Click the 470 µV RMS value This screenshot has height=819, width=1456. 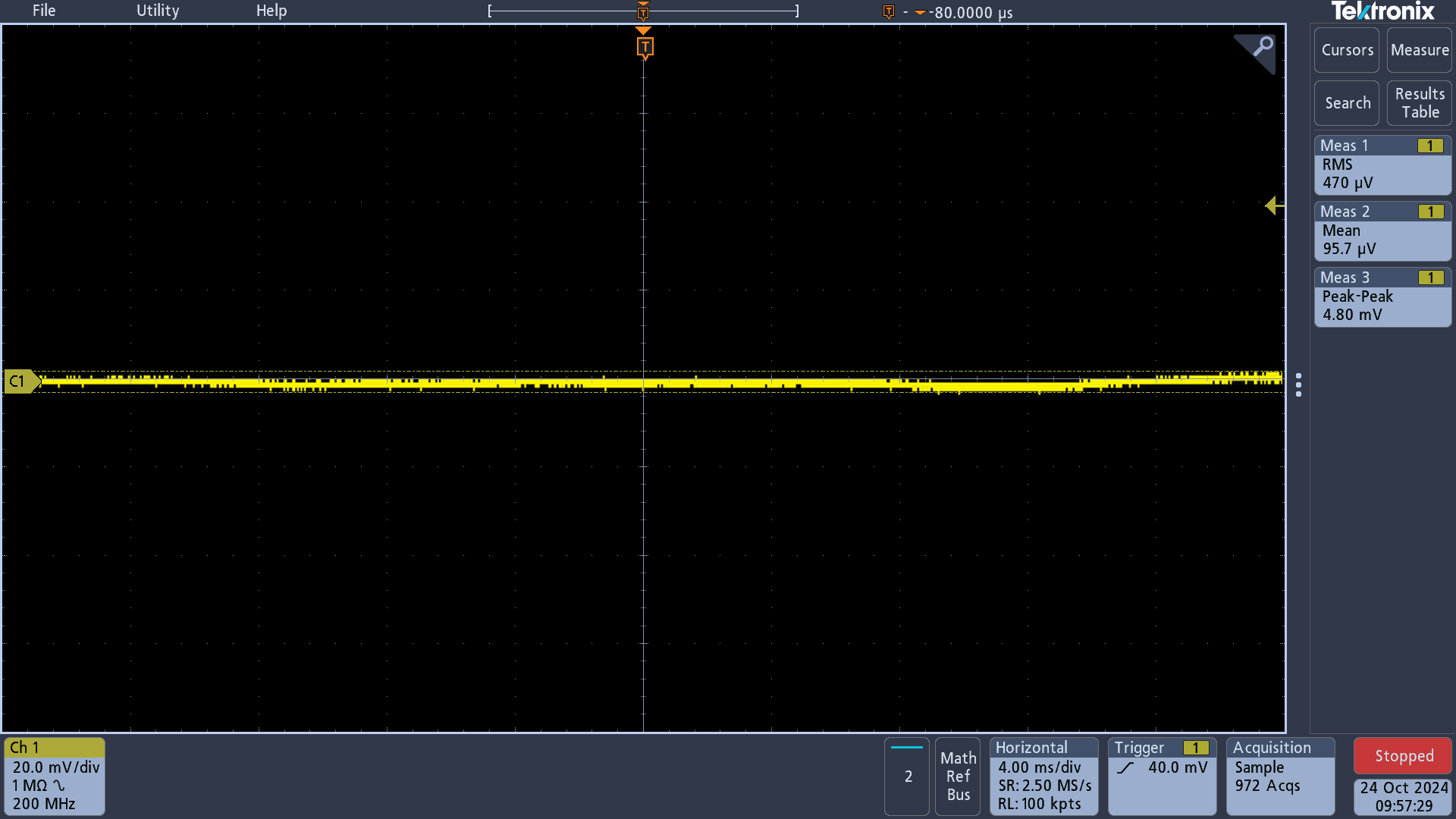1348,183
